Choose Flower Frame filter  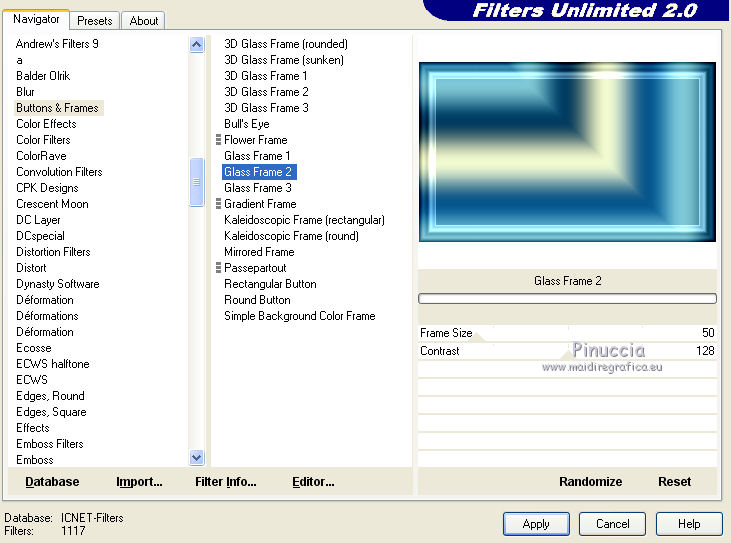tap(255, 140)
